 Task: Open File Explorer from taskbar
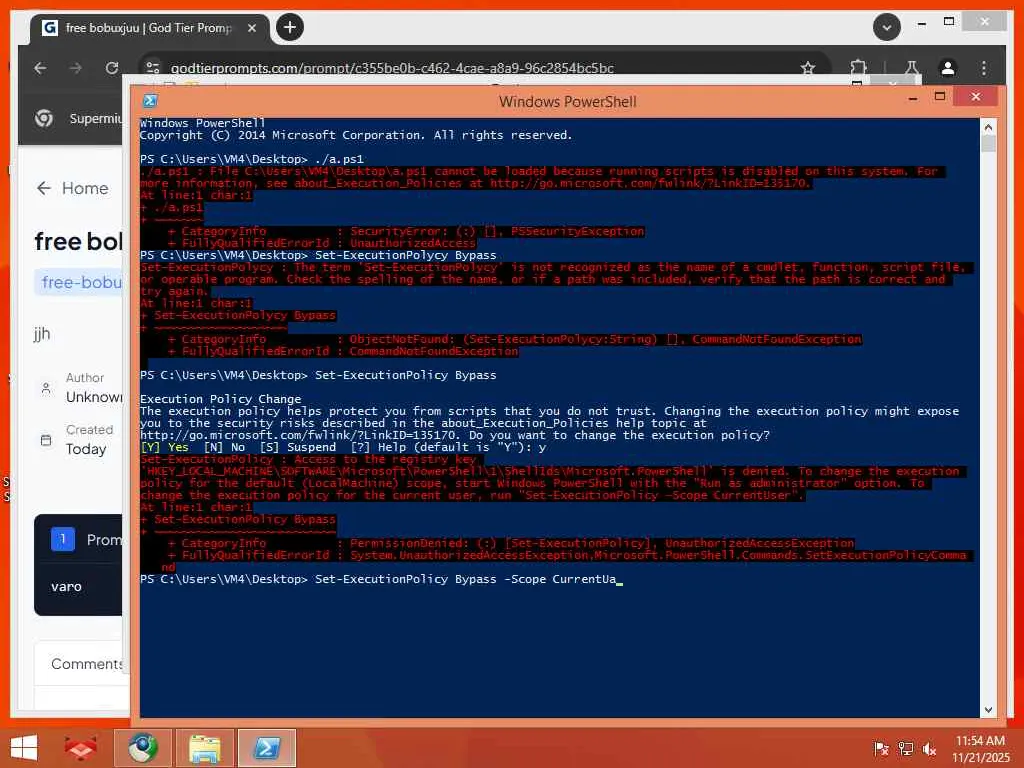[x=204, y=748]
